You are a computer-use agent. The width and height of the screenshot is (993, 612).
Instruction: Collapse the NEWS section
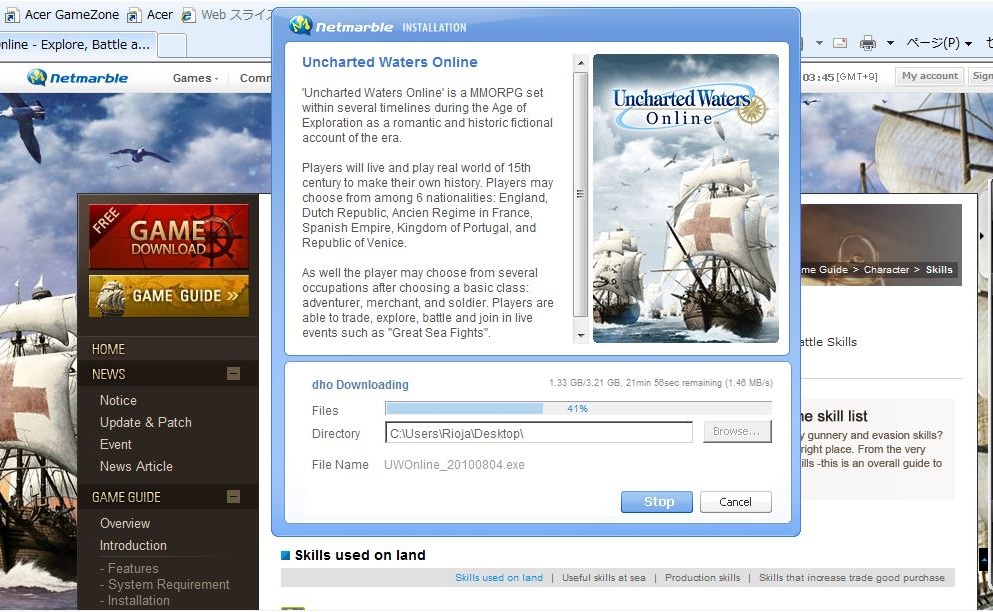coord(234,374)
